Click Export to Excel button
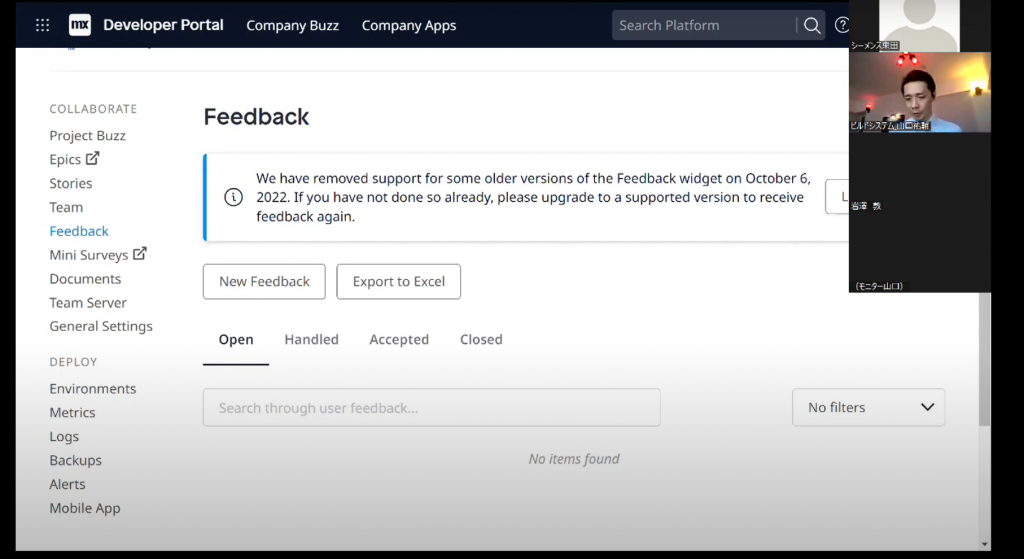Image resolution: width=1024 pixels, height=559 pixels. point(398,282)
